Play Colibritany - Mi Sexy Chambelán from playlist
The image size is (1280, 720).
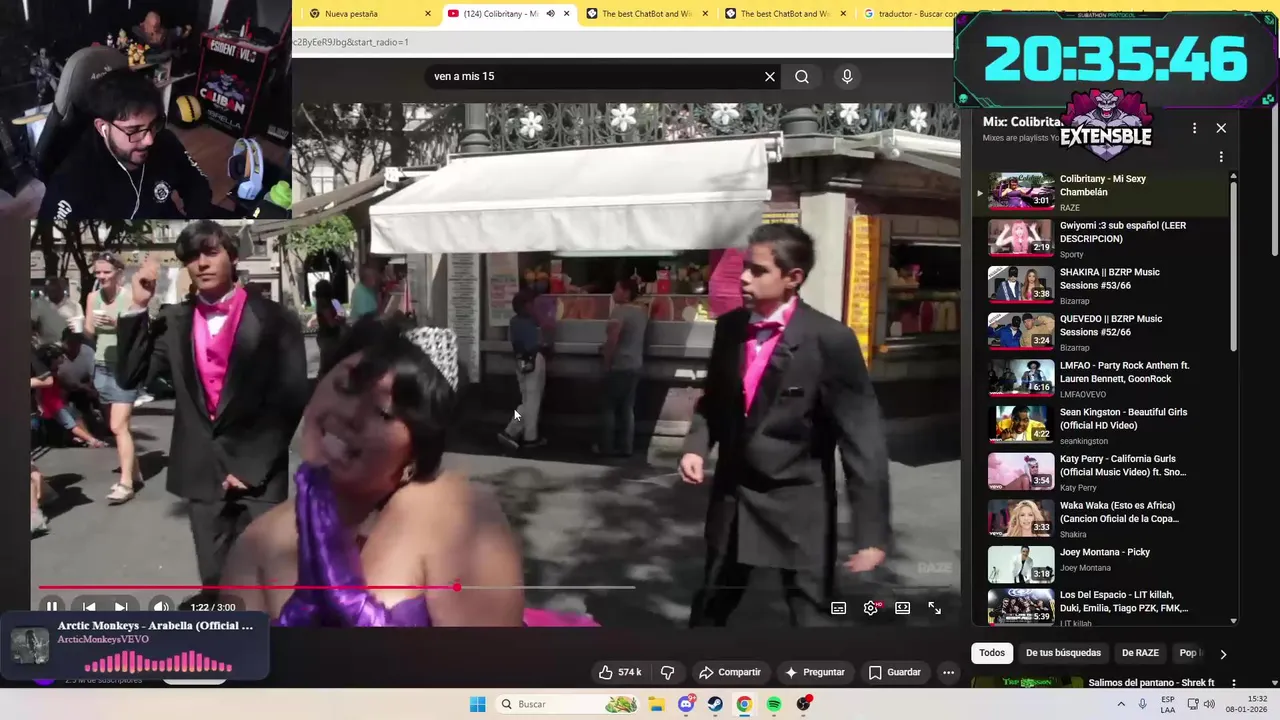coord(1100,192)
